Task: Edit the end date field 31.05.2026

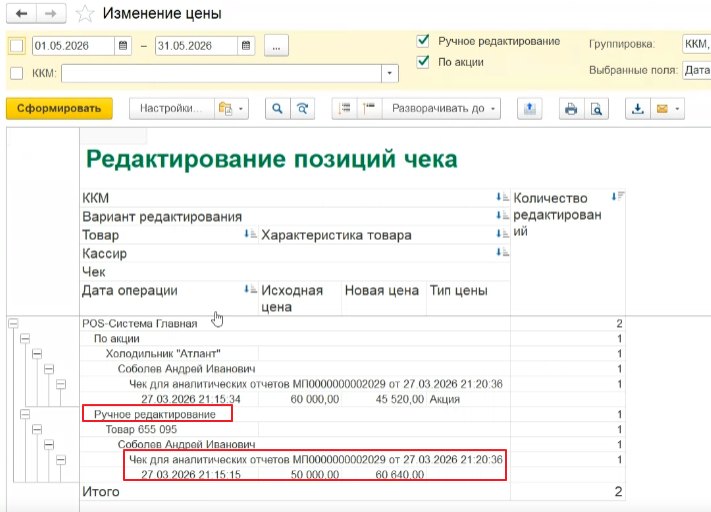Action: coord(196,46)
